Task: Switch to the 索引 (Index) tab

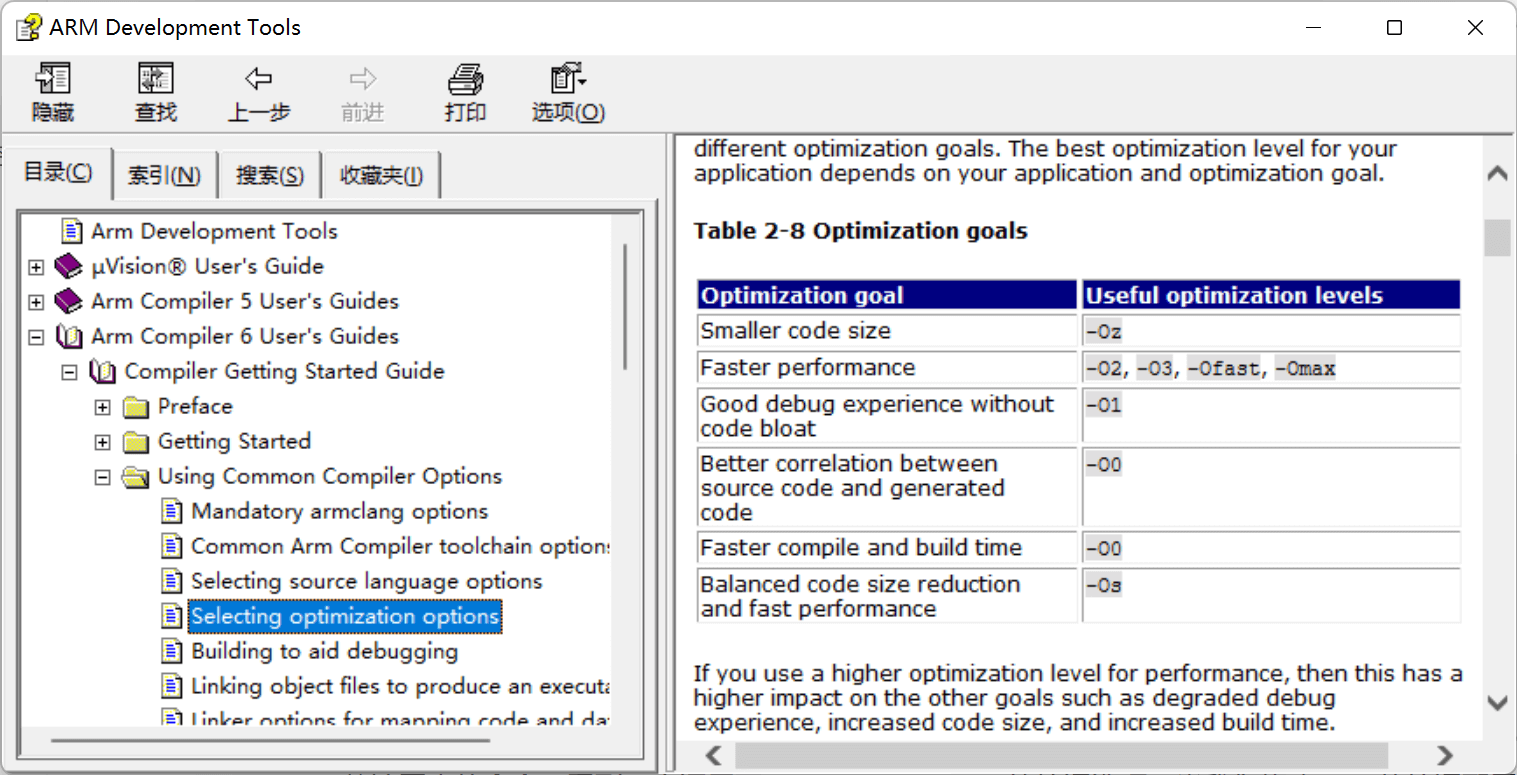Action: (165, 177)
